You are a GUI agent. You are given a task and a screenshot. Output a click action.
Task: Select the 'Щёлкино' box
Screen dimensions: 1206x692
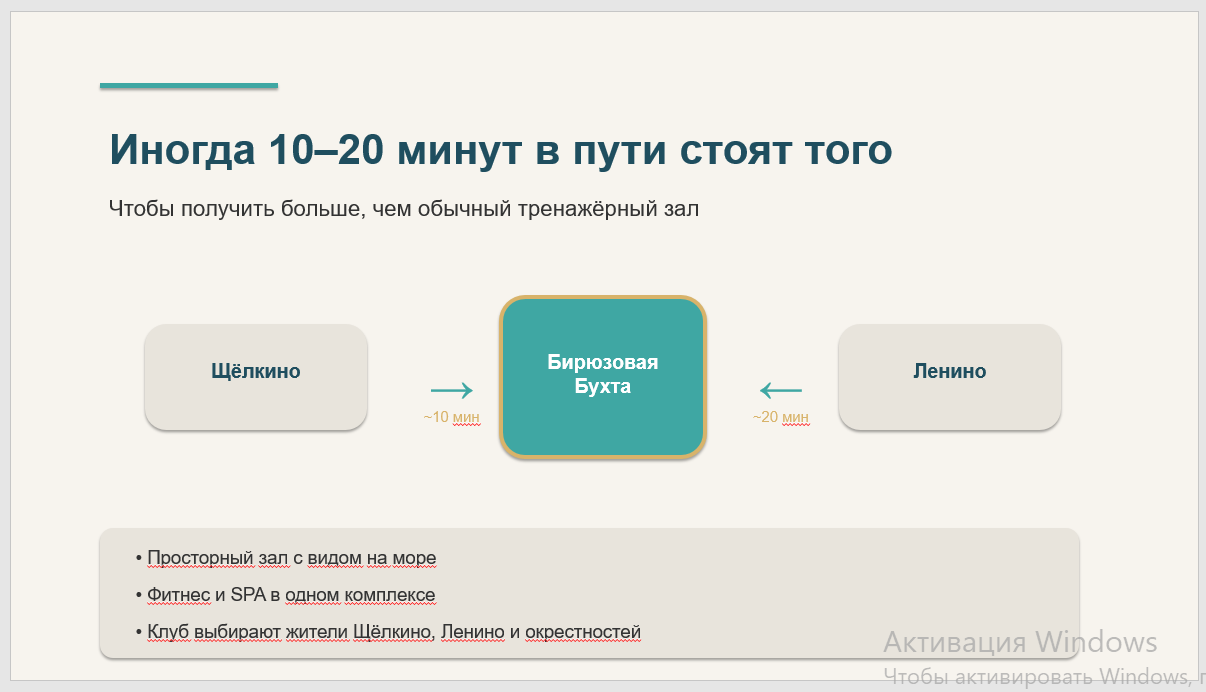pyautogui.click(x=256, y=376)
